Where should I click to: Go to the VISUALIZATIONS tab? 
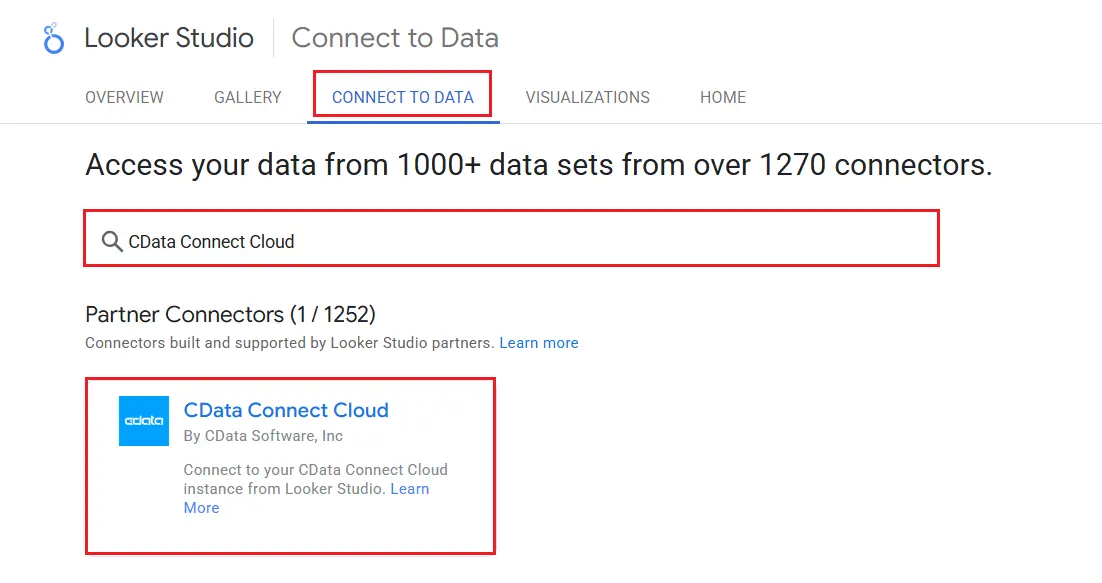[x=587, y=97]
